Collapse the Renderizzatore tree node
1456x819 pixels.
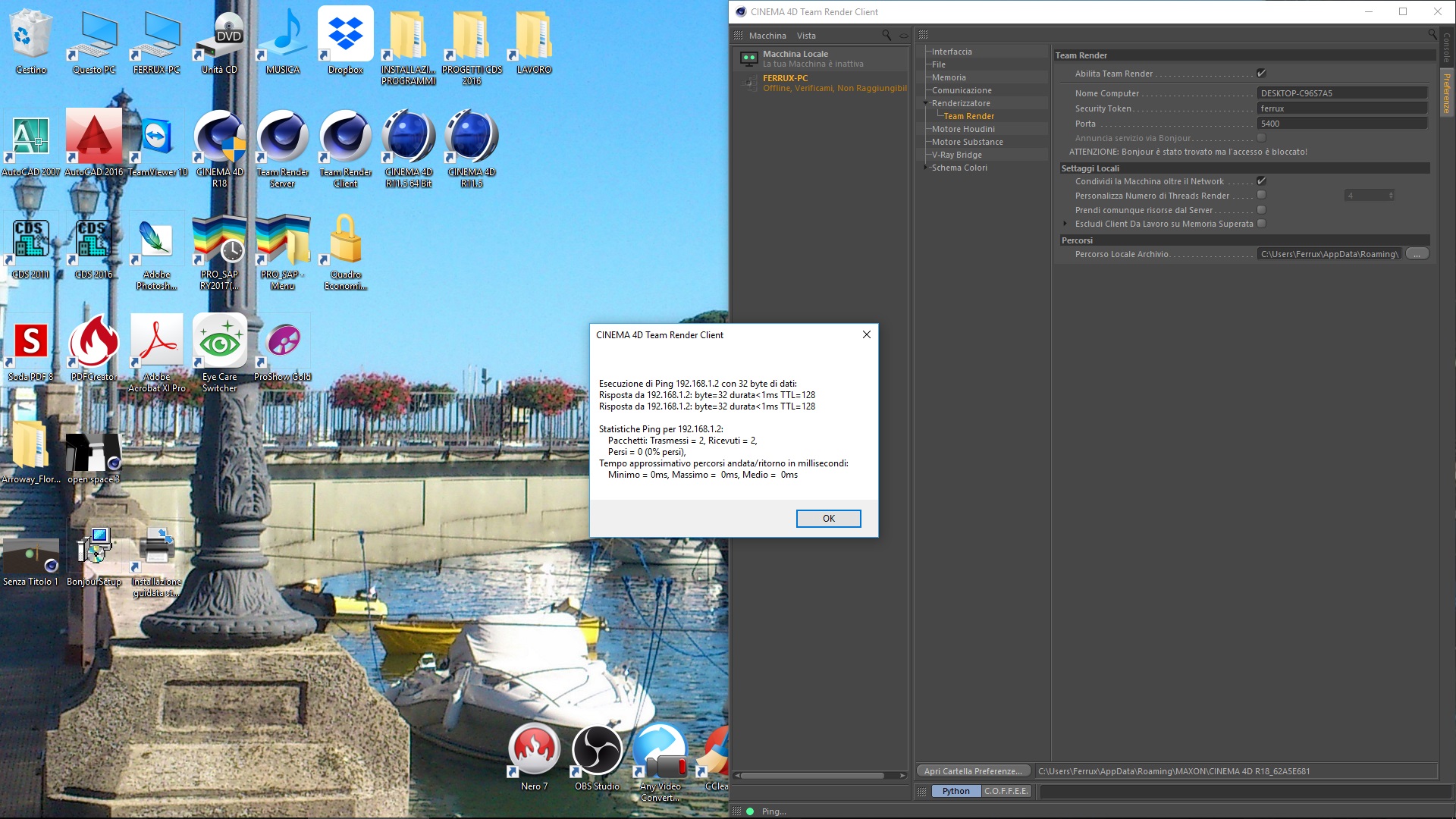pos(926,103)
